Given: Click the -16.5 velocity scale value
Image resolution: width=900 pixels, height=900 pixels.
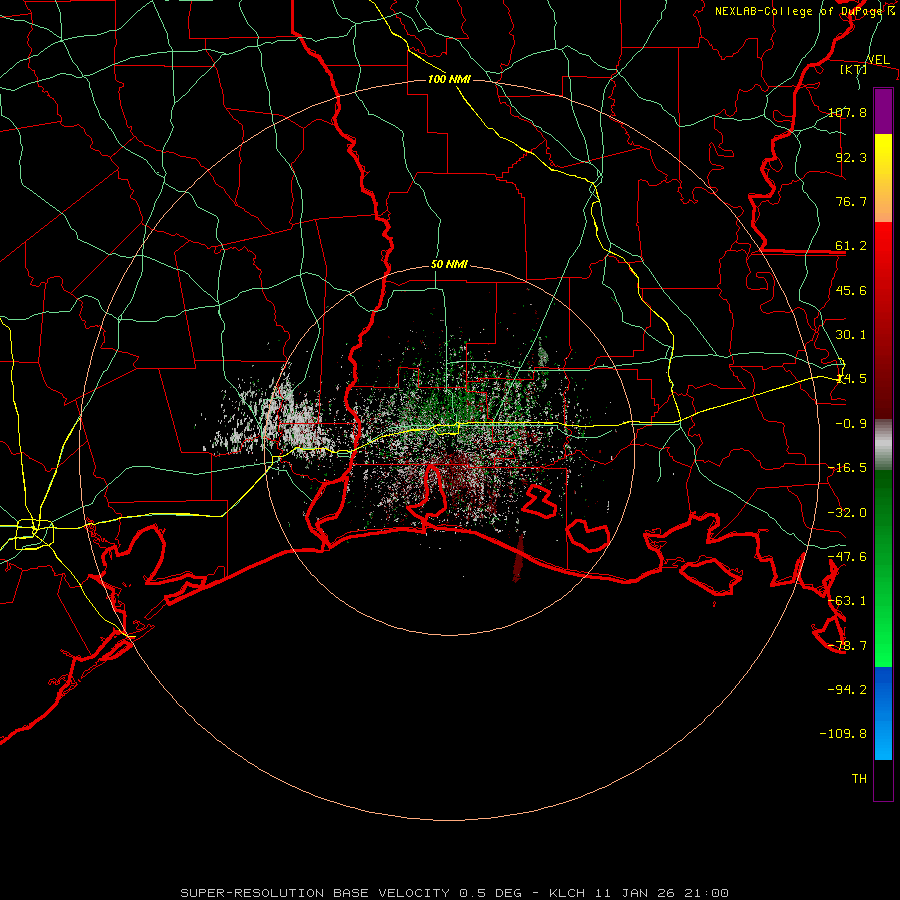Looking at the screenshot, I should click(847, 468).
